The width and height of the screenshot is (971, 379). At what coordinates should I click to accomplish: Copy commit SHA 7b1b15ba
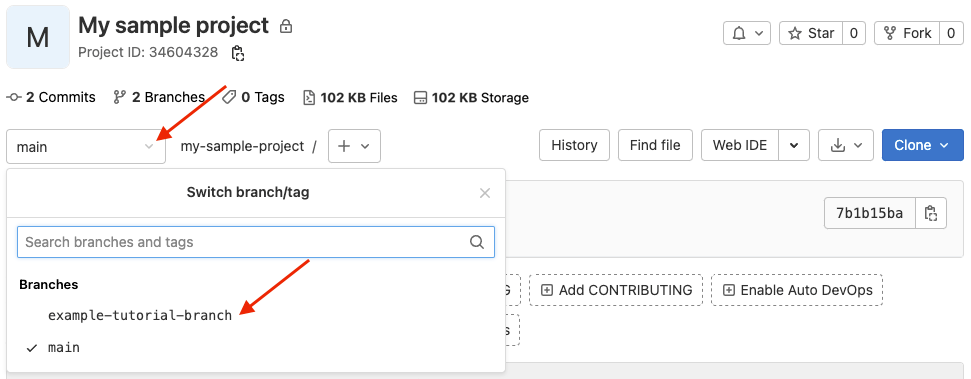930,214
